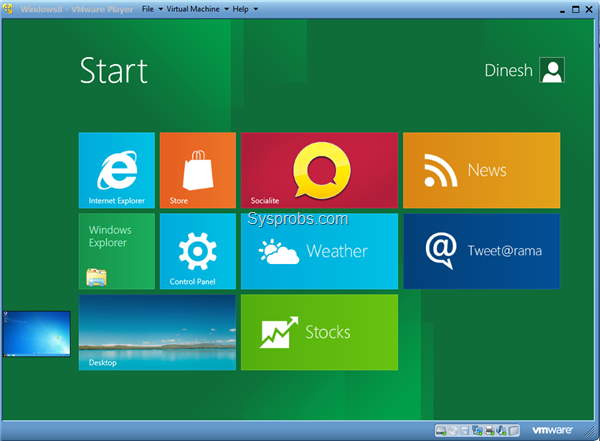
Task: Click the VMware hard disk device icon
Action: (441, 431)
